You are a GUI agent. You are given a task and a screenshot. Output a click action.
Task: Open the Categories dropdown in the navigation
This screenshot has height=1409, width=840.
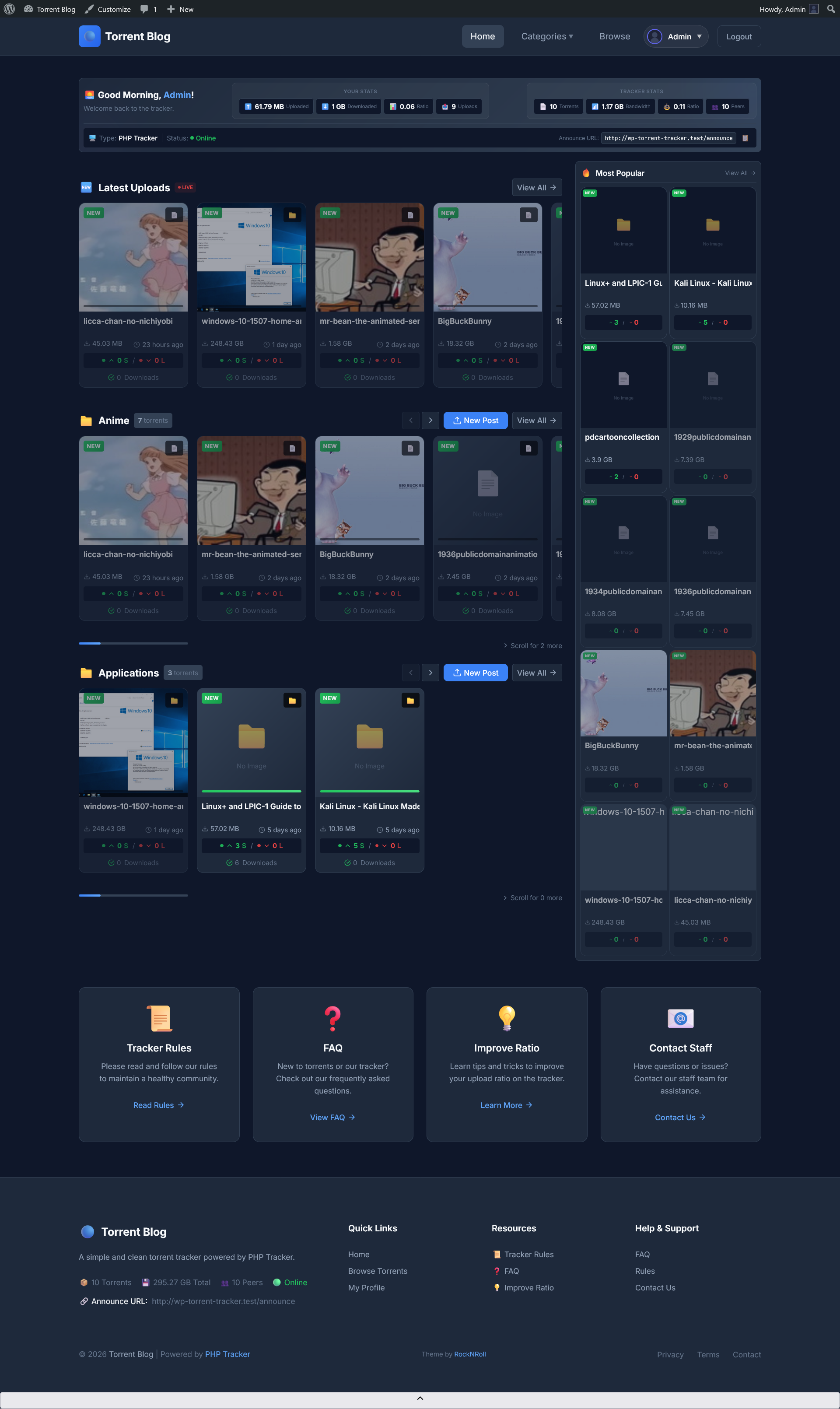[546, 36]
